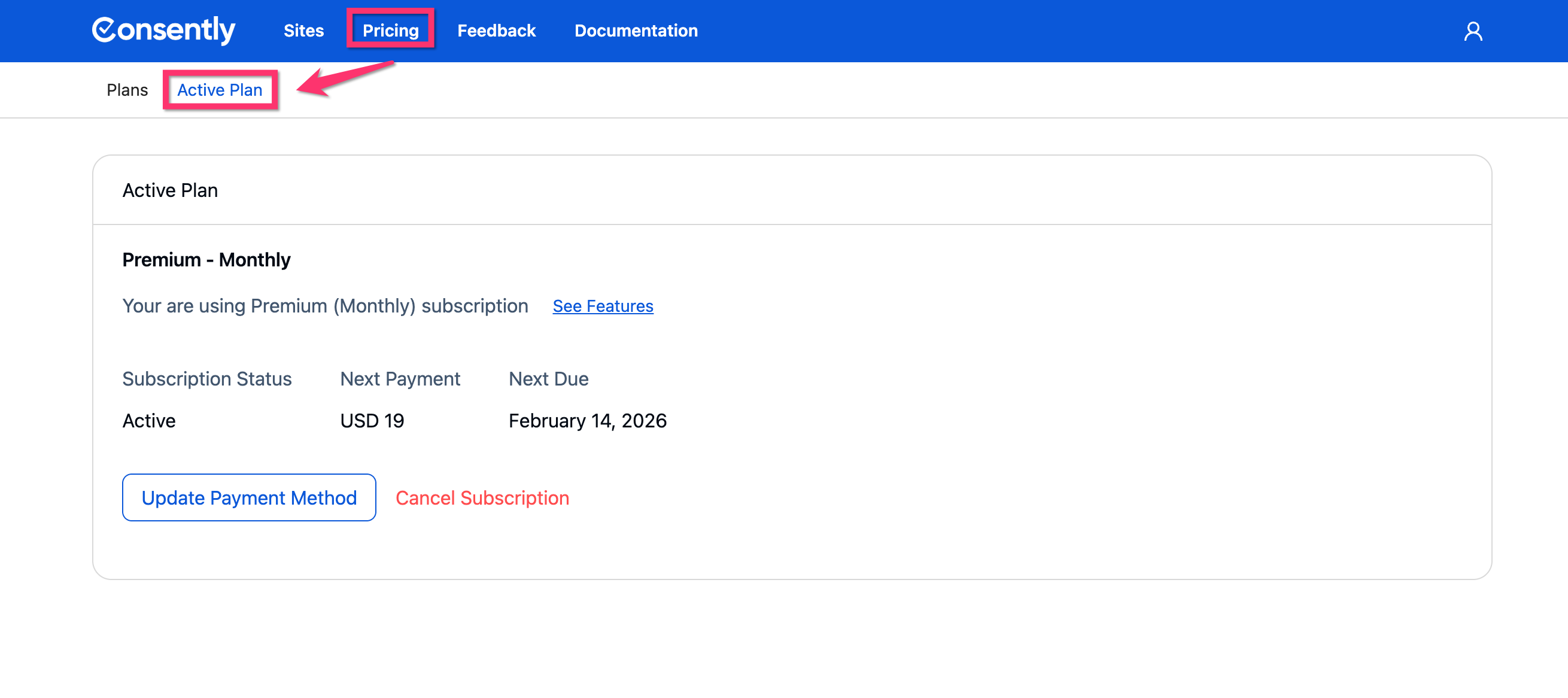Screen dimensions: 1568x698
Task: Click the February 14, 2026 due date
Action: click(587, 420)
